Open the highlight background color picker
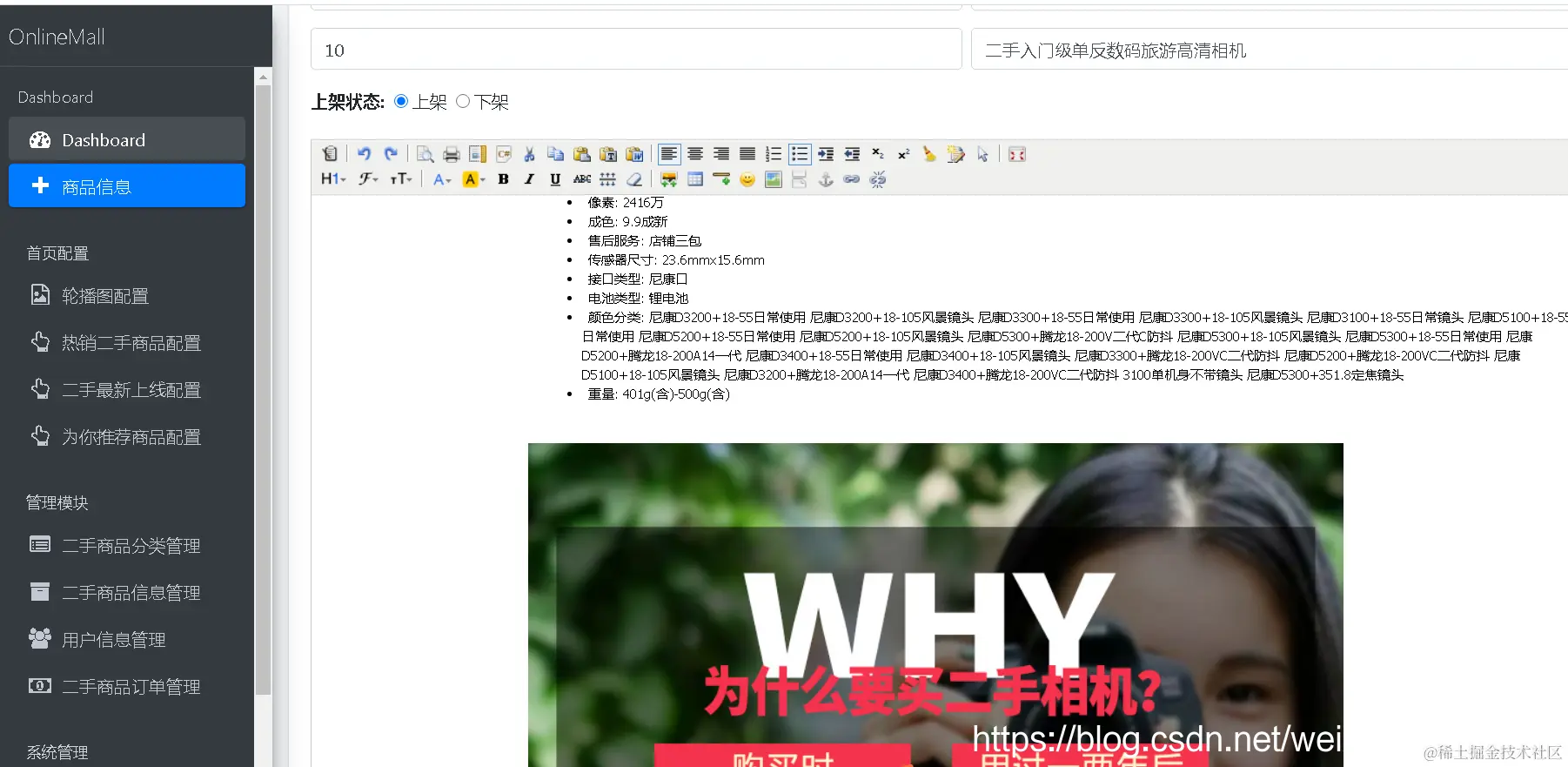The image size is (1568, 767). click(x=474, y=179)
